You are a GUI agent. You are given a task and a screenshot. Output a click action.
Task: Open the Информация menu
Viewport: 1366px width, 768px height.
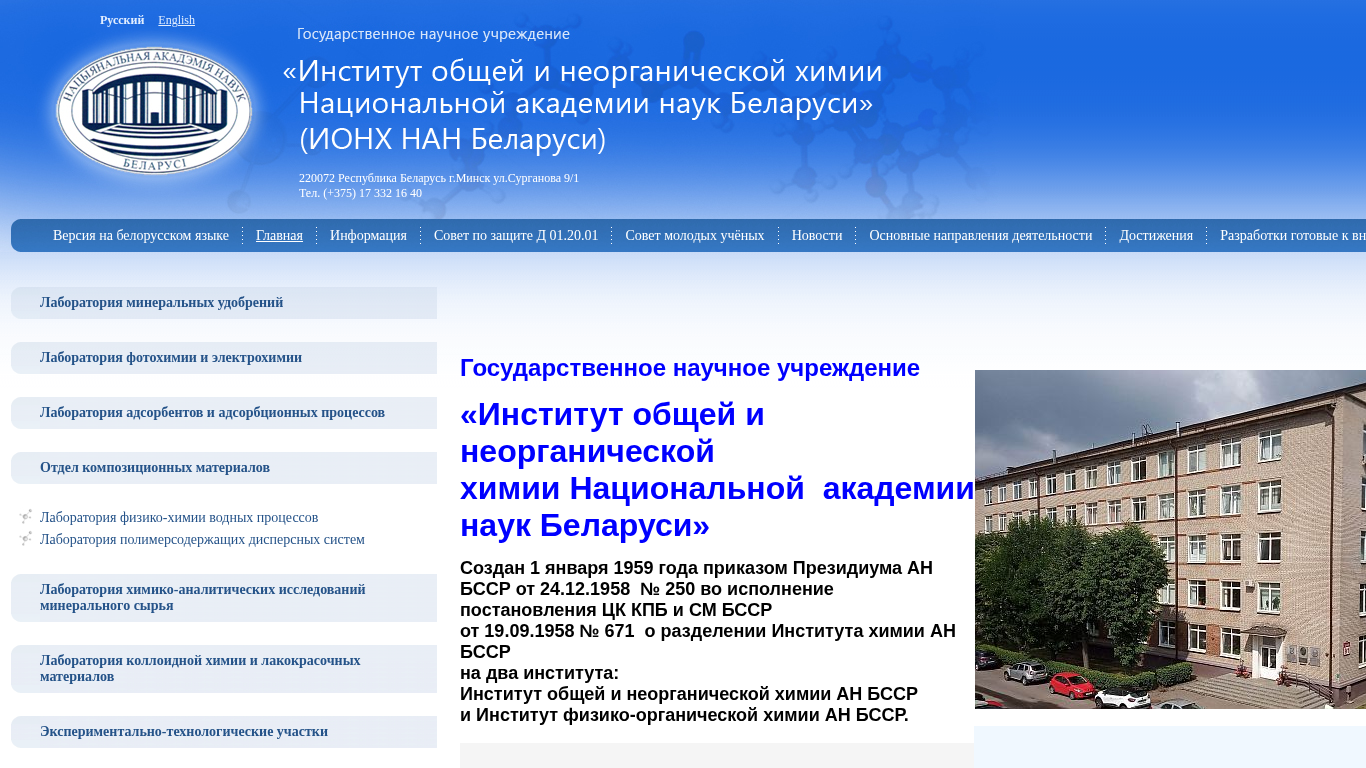click(x=368, y=236)
